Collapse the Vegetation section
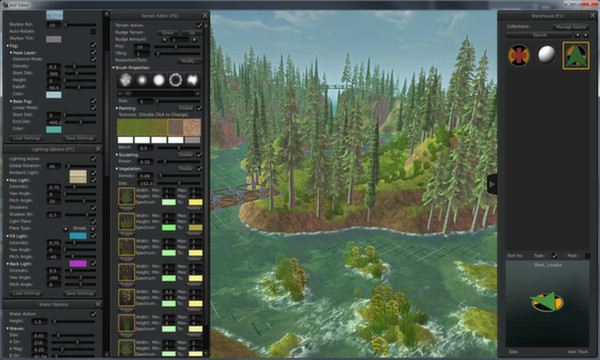 pyautogui.click(x=117, y=169)
